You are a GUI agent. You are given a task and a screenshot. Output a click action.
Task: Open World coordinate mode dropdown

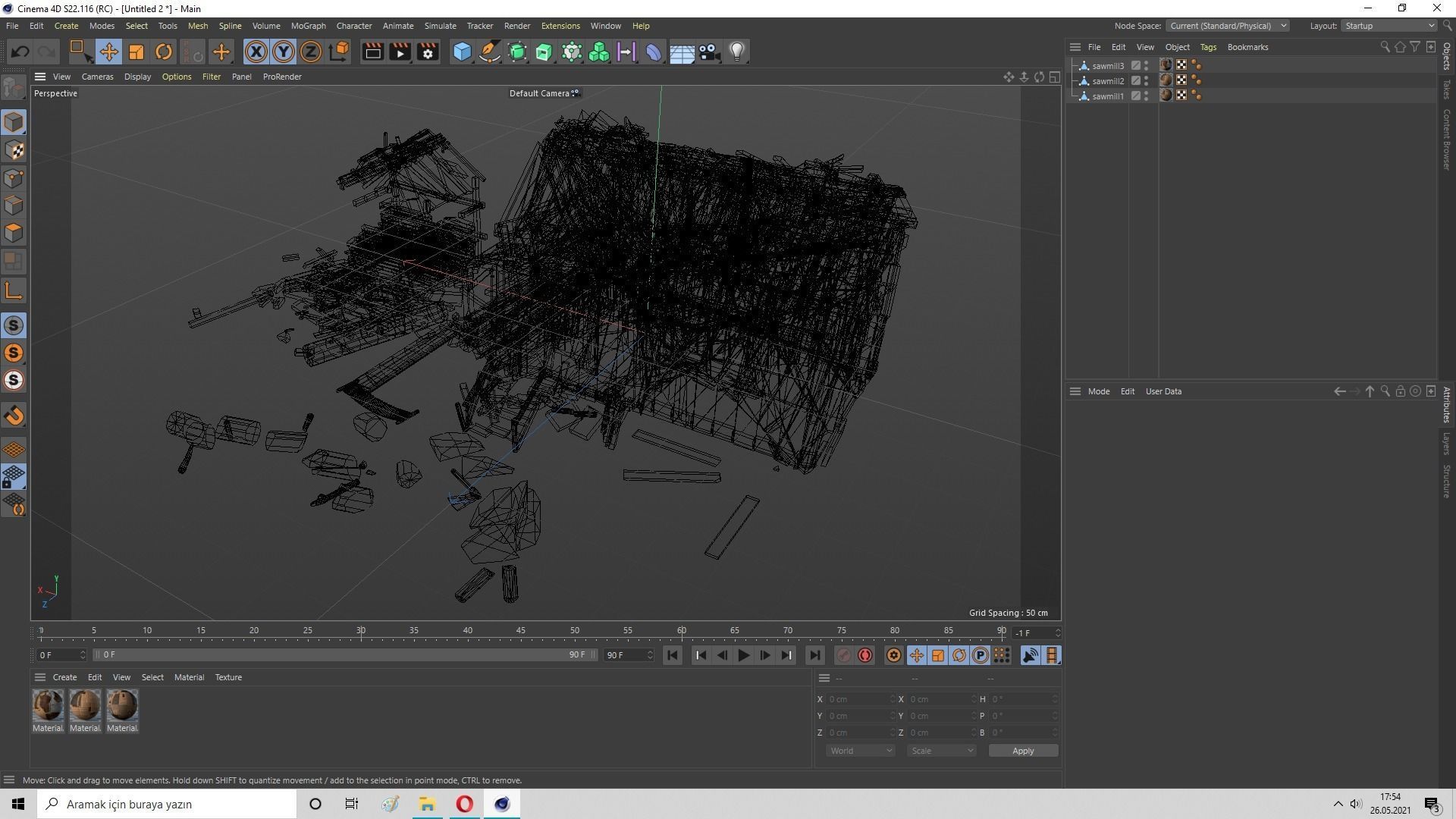861,751
